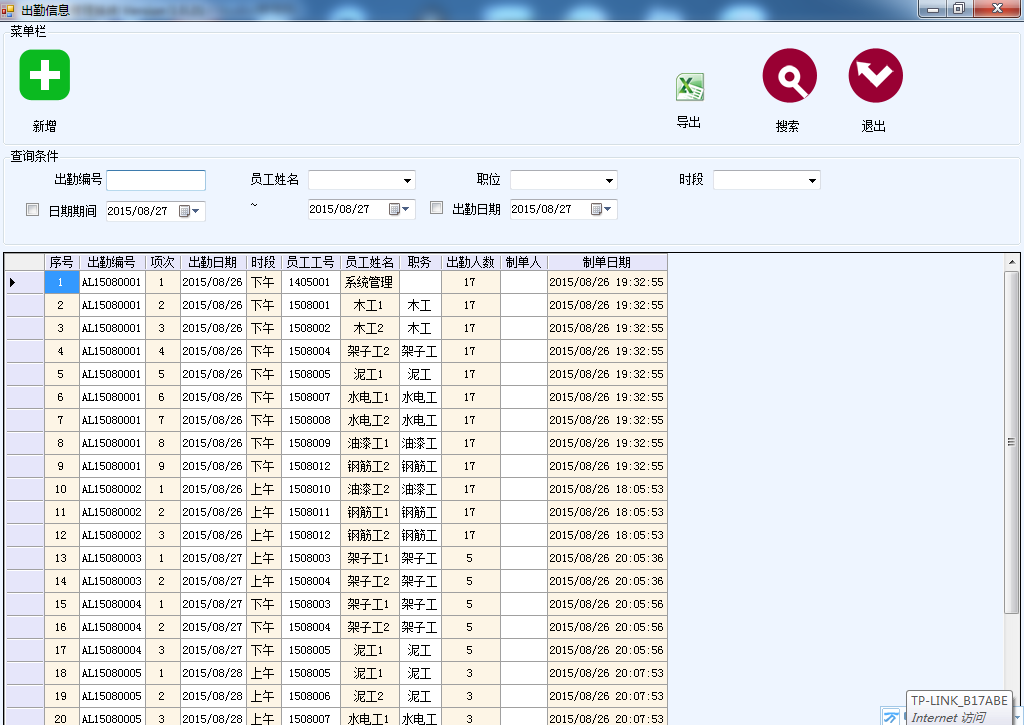Click the TP-LINK network tray popup
Image resolution: width=1024 pixels, height=725 pixels.
click(x=959, y=708)
